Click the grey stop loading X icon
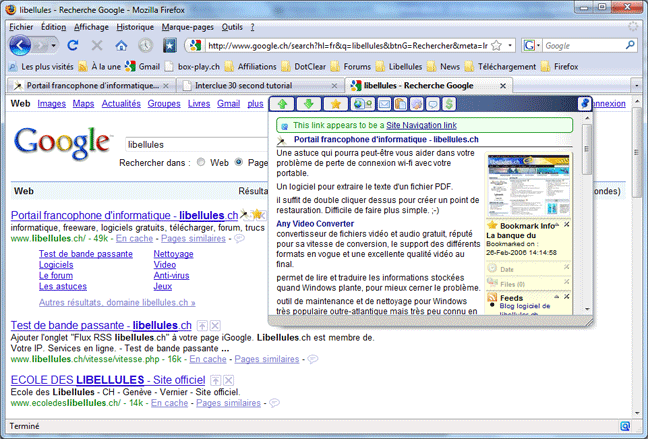The image size is (648, 439). click(97, 45)
